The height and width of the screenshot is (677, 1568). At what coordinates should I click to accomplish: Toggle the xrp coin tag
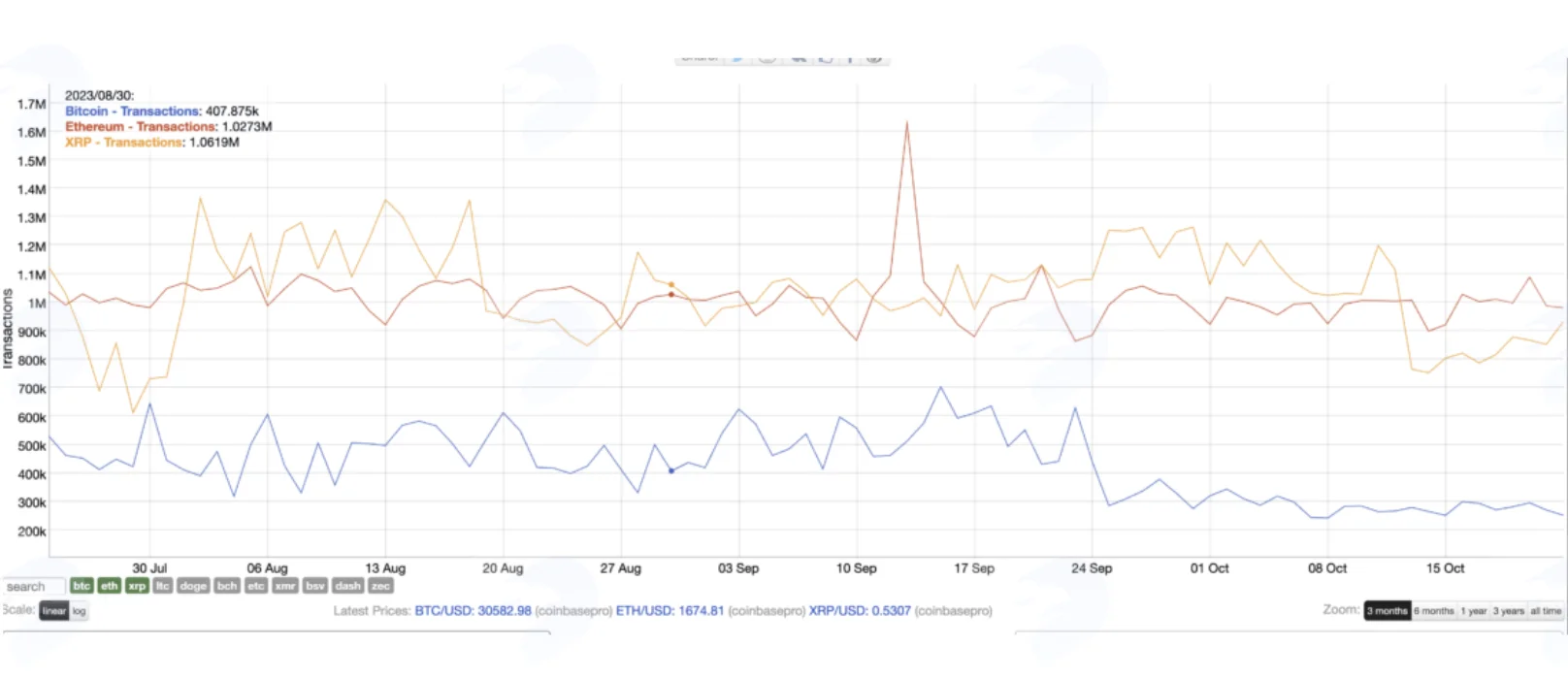click(x=137, y=586)
